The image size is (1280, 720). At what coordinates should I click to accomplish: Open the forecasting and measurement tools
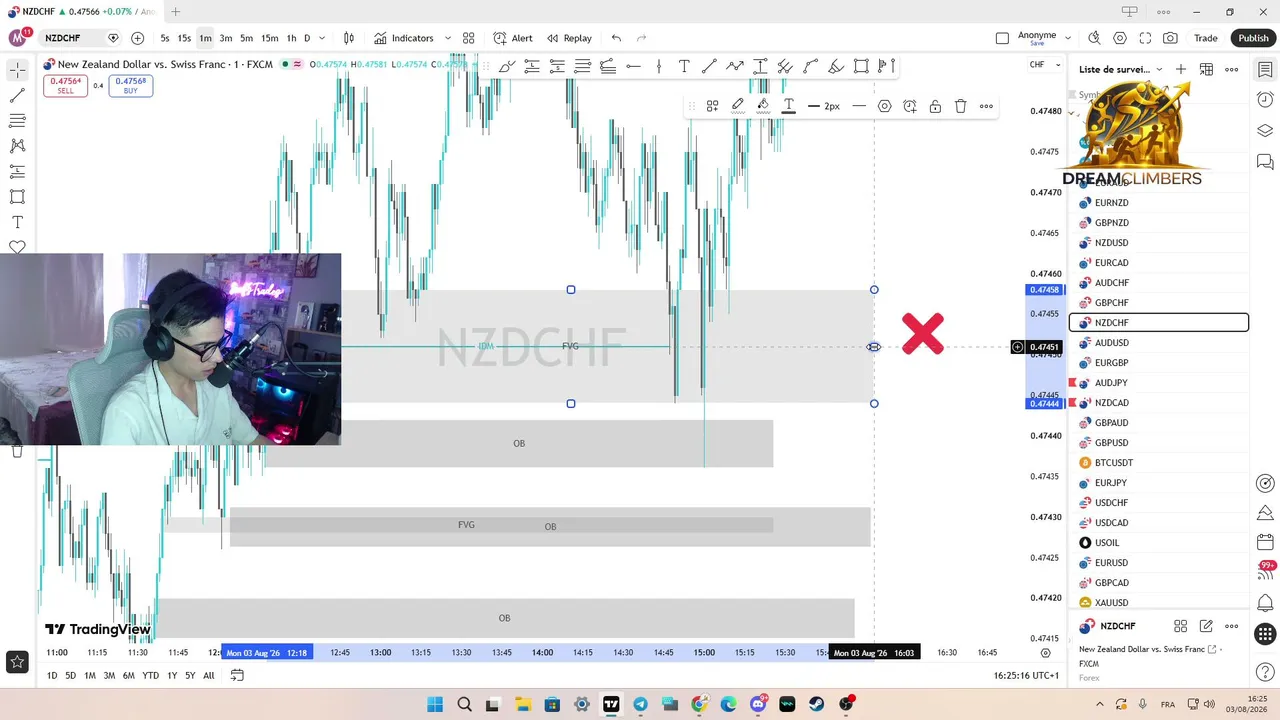(x=17, y=171)
